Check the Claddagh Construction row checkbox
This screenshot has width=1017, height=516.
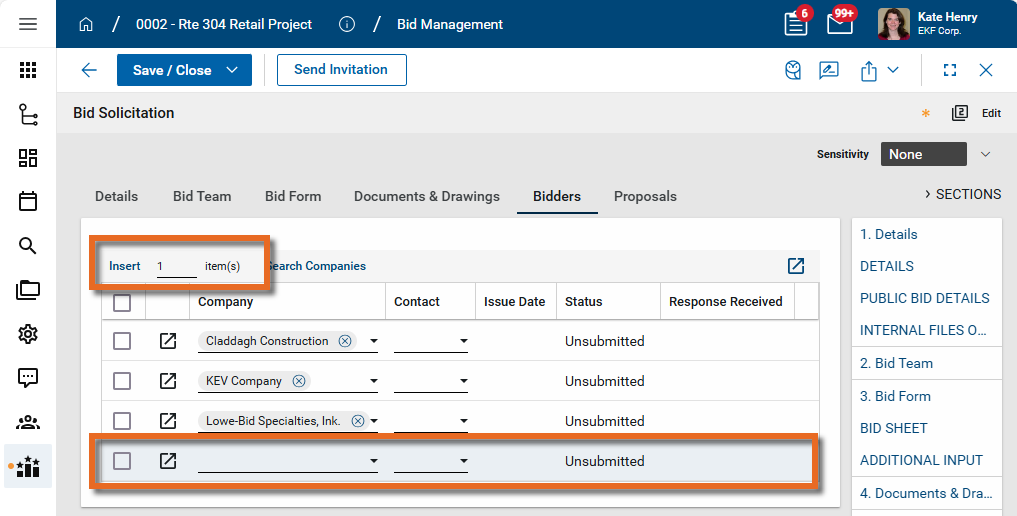[122, 341]
